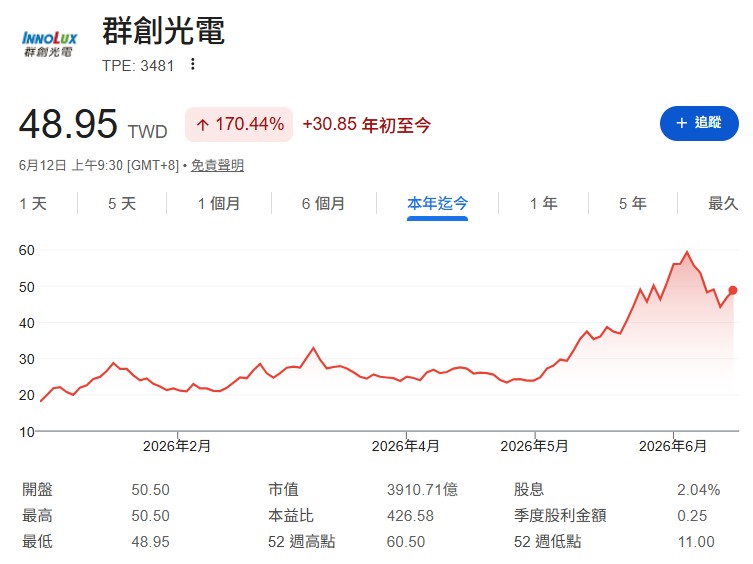This screenshot has height=564, width=753.
Task: Click the 2026年6月 axis label
Action: coord(672,446)
